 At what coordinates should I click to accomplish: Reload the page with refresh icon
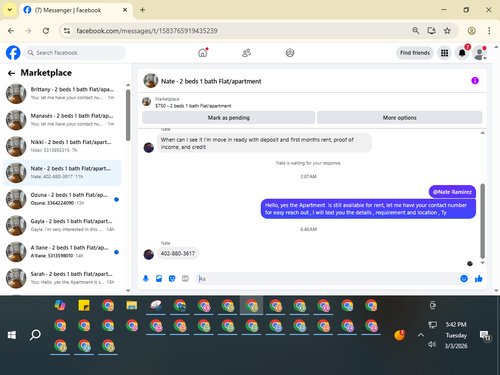pyautogui.click(x=46, y=31)
